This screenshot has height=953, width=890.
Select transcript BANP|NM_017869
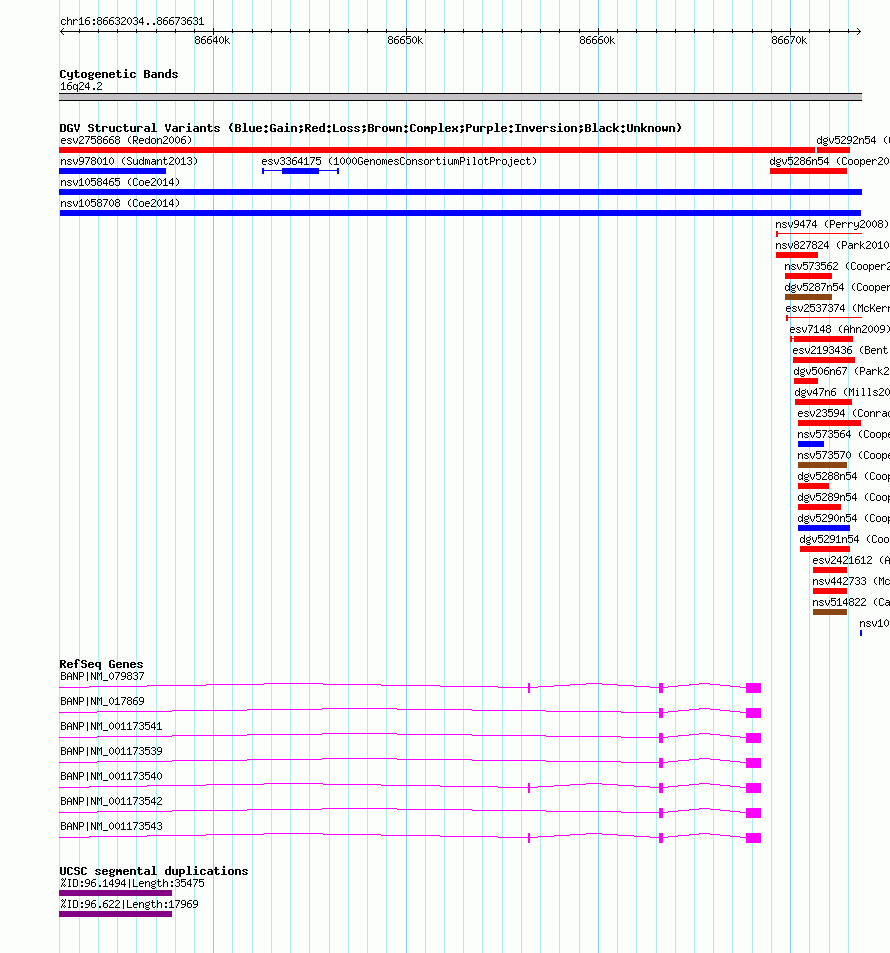pos(102,701)
